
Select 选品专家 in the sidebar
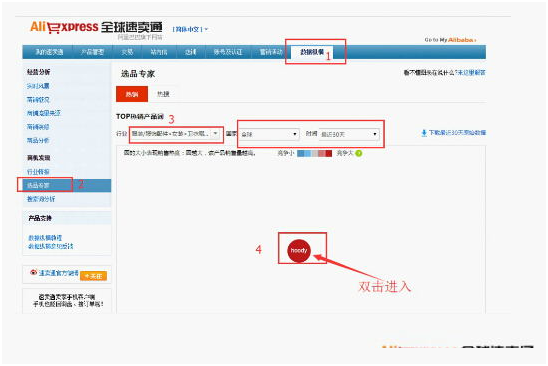67,185
